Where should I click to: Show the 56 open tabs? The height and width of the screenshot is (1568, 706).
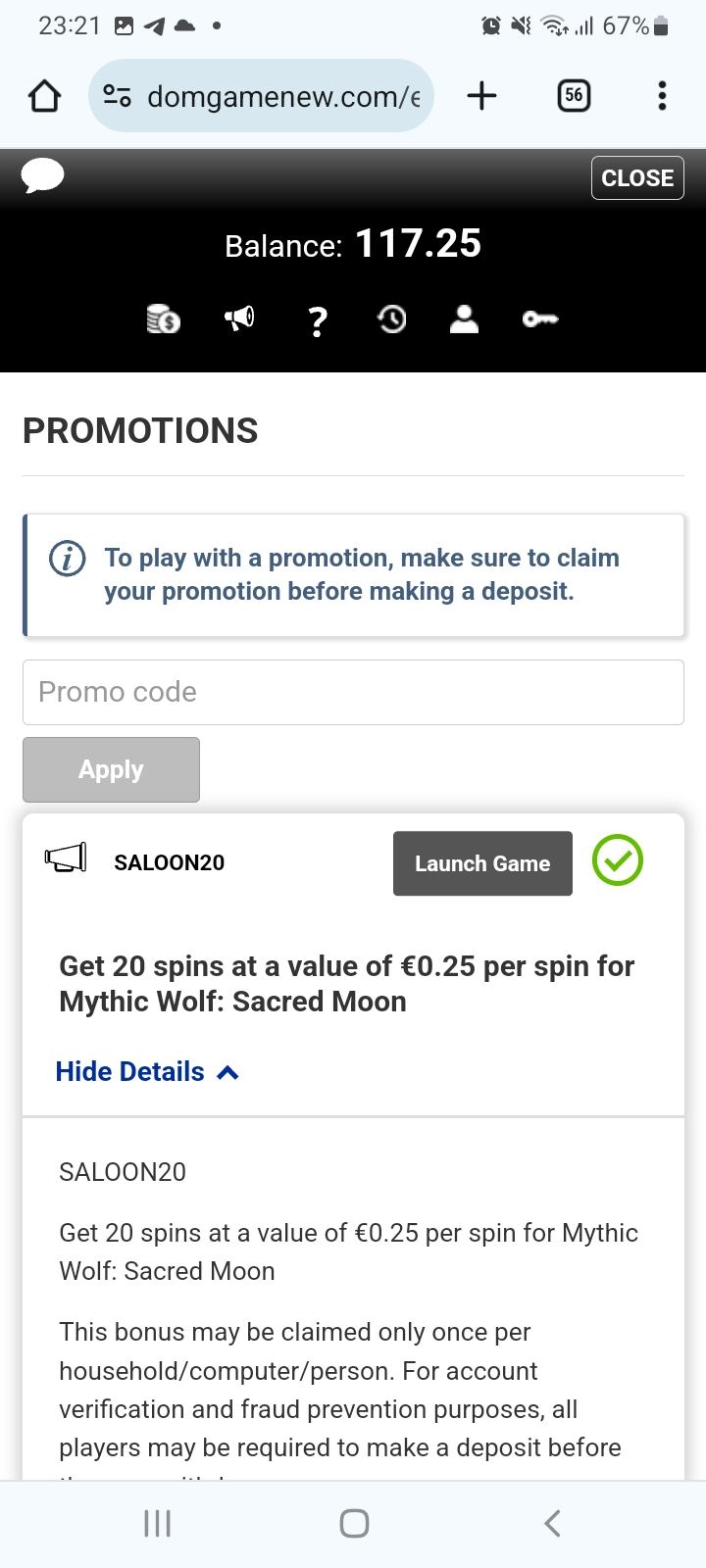click(574, 96)
